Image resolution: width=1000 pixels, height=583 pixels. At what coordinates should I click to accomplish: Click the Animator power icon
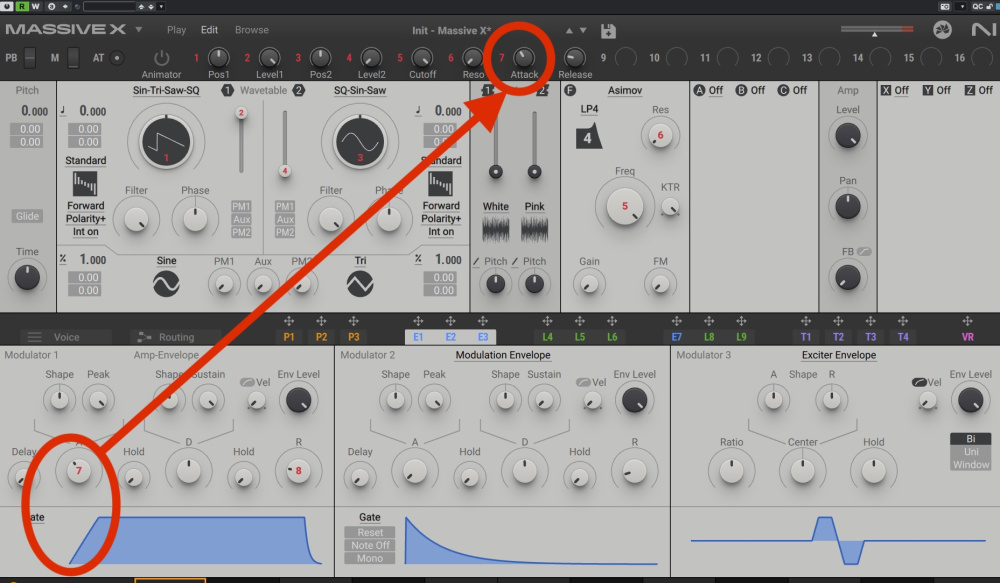click(161, 58)
